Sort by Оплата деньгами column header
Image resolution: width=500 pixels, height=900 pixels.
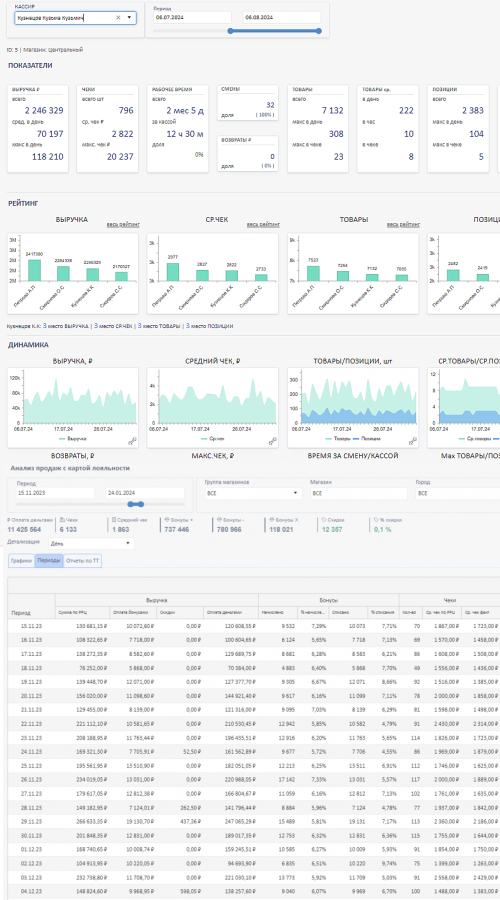coord(231,613)
